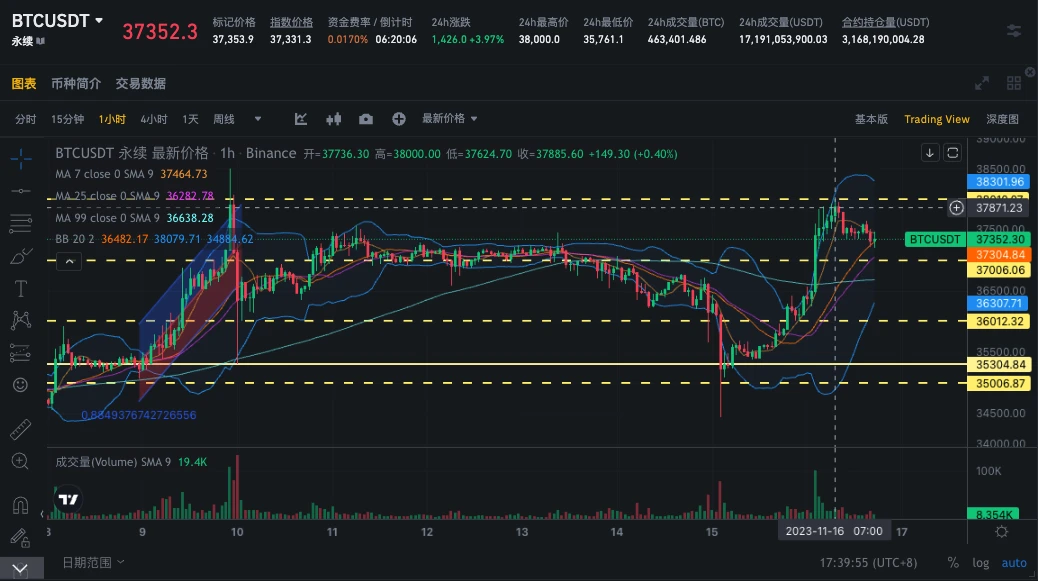
Task: Toggle magnet snapping mode in the sidebar
Action: click(x=20, y=505)
